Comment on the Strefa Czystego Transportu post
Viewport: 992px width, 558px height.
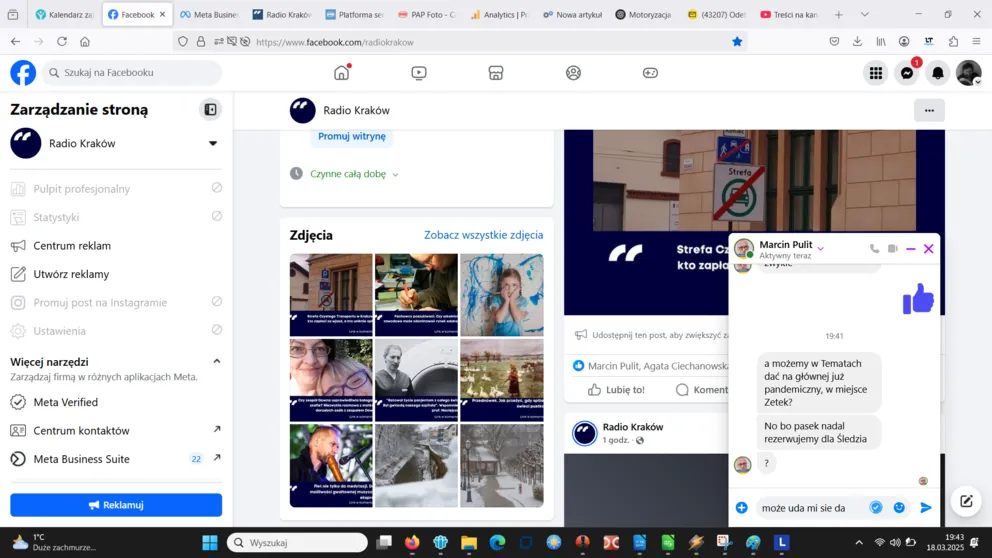pyautogui.click(x=702, y=390)
